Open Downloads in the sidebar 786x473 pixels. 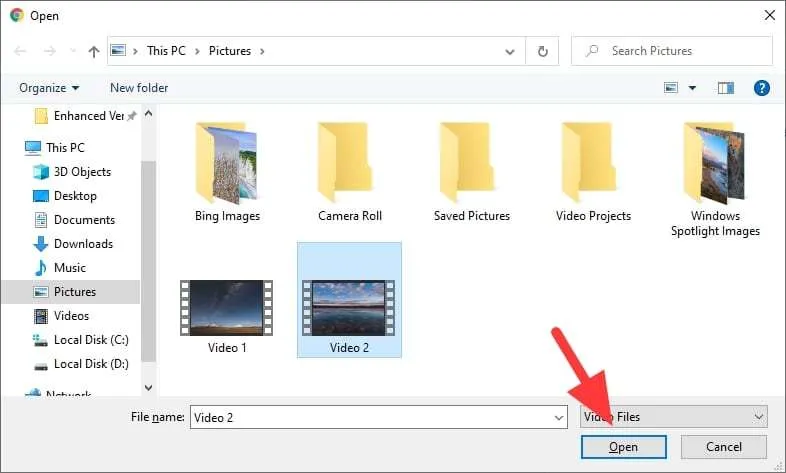(x=73, y=244)
